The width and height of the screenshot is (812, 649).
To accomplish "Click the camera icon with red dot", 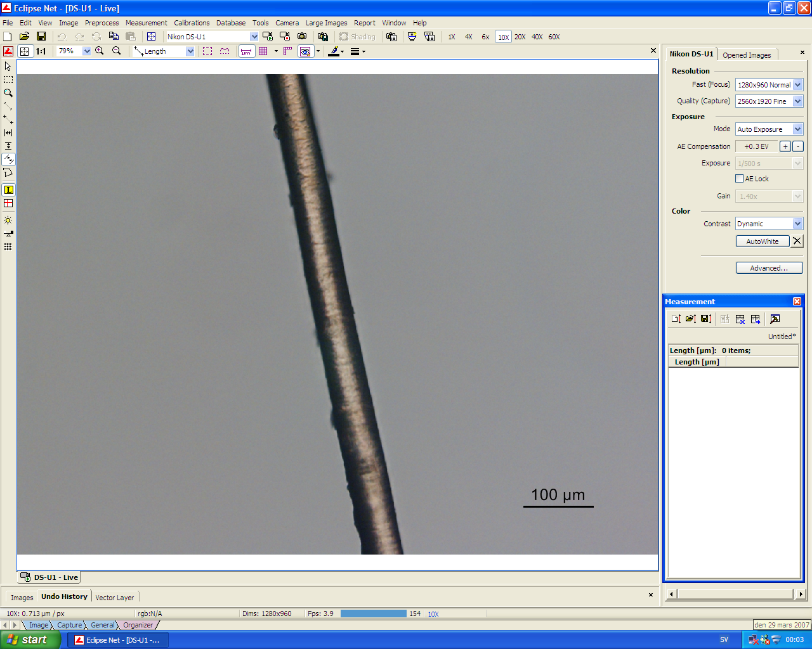I will (x=285, y=36).
